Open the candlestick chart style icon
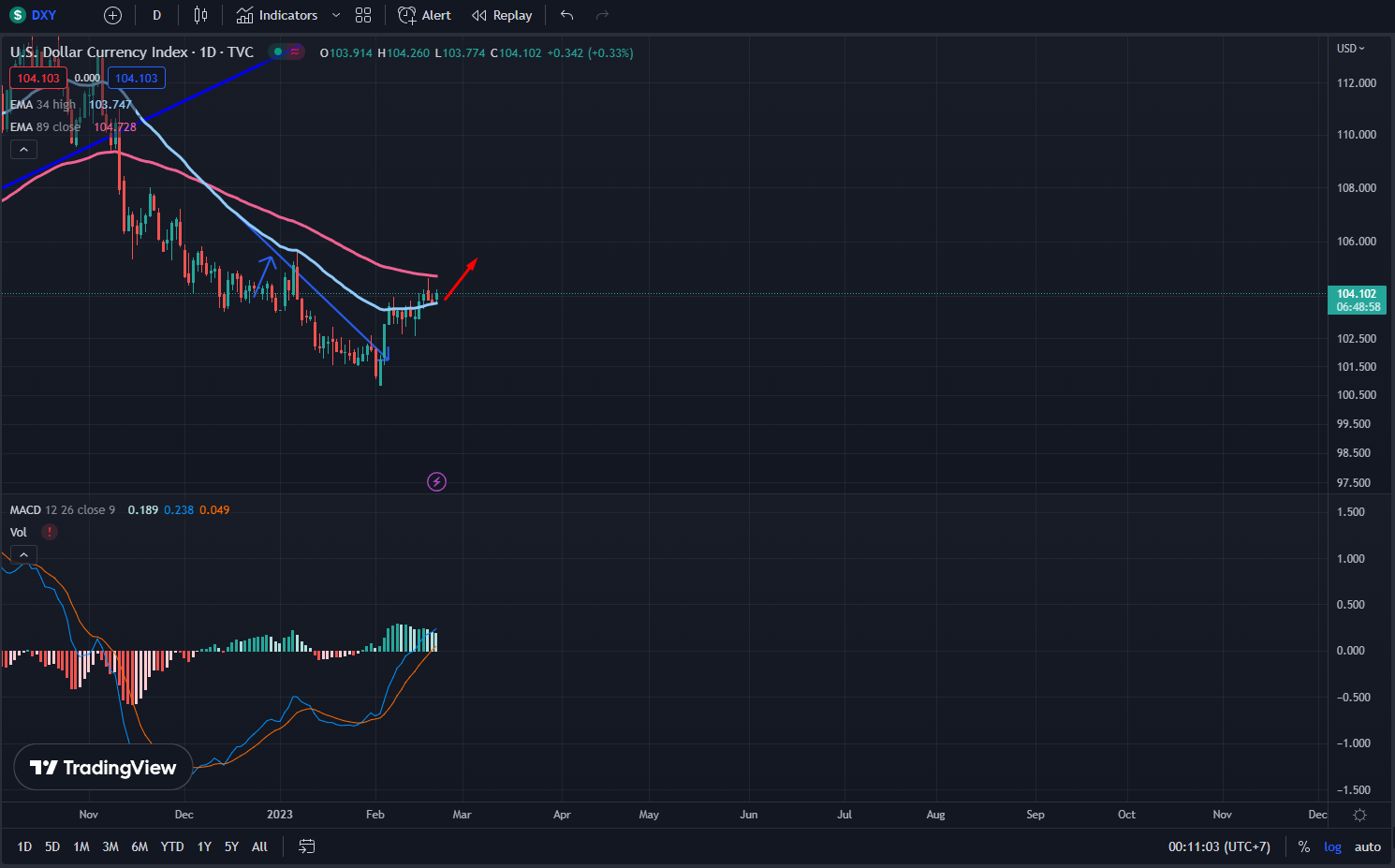 tap(200, 15)
